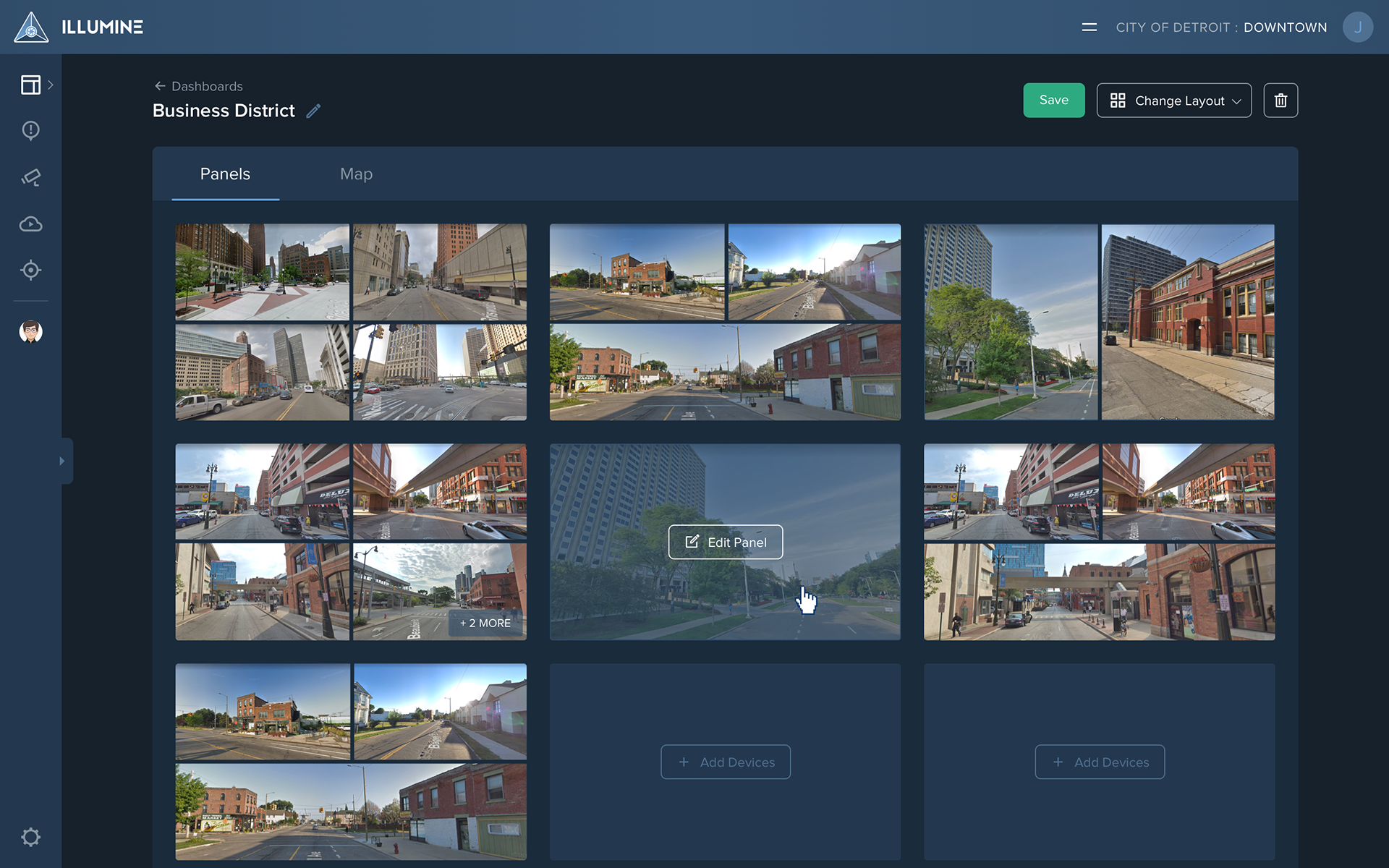
Task: Open the cloud storage sidebar icon
Action: pyautogui.click(x=30, y=224)
